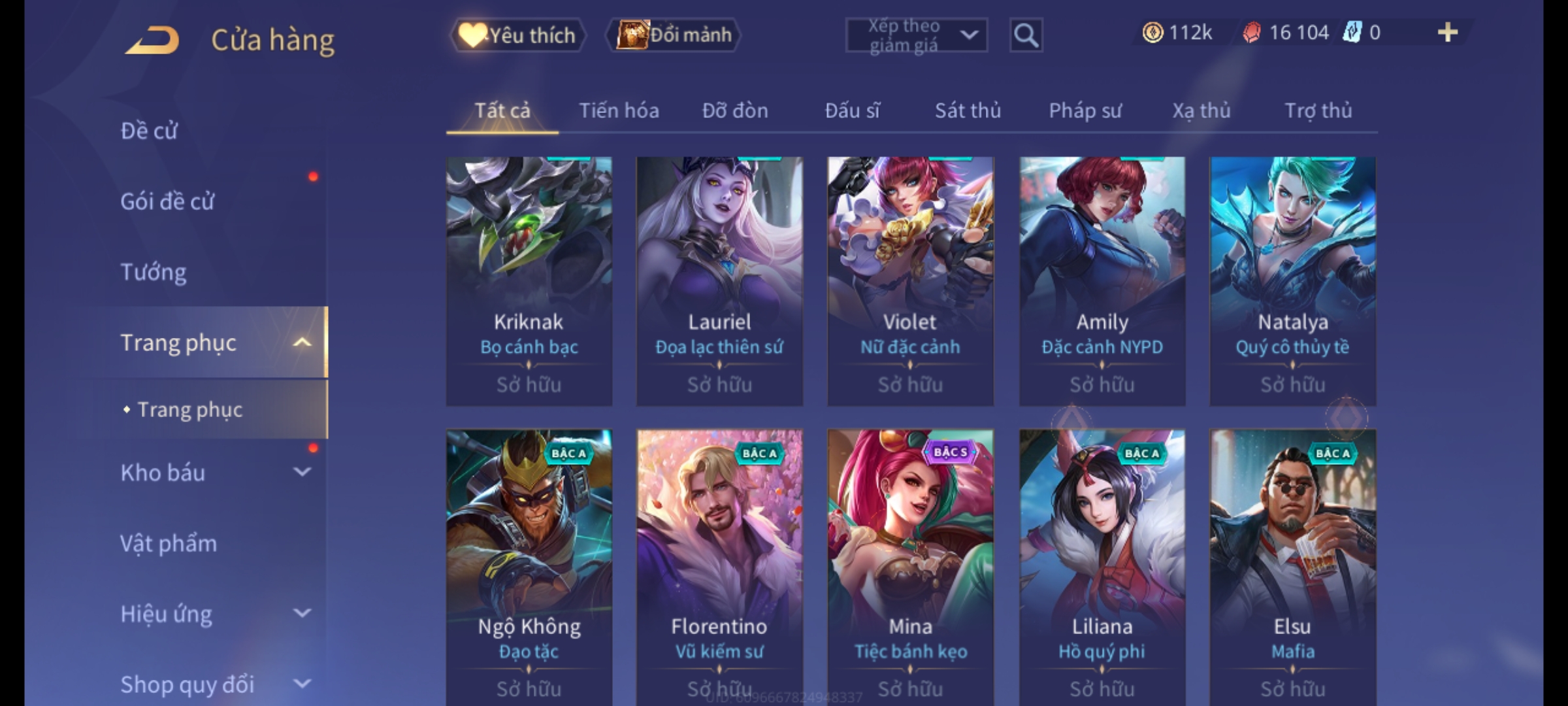
Task: Tap the red ruby currency icon
Action: click(x=1251, y=33)
